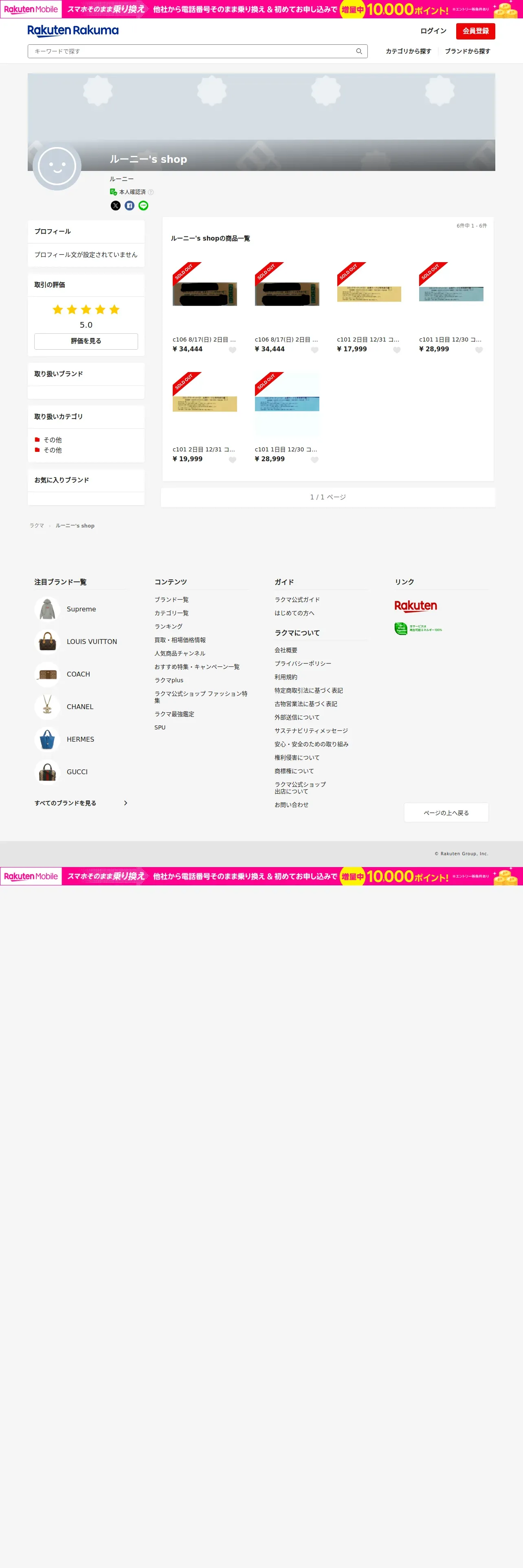The width and height of the screenshot is (523, 1568).
Task: Click the green renewable energy badge
Action: pyautogui.click(x=418, y=628)
